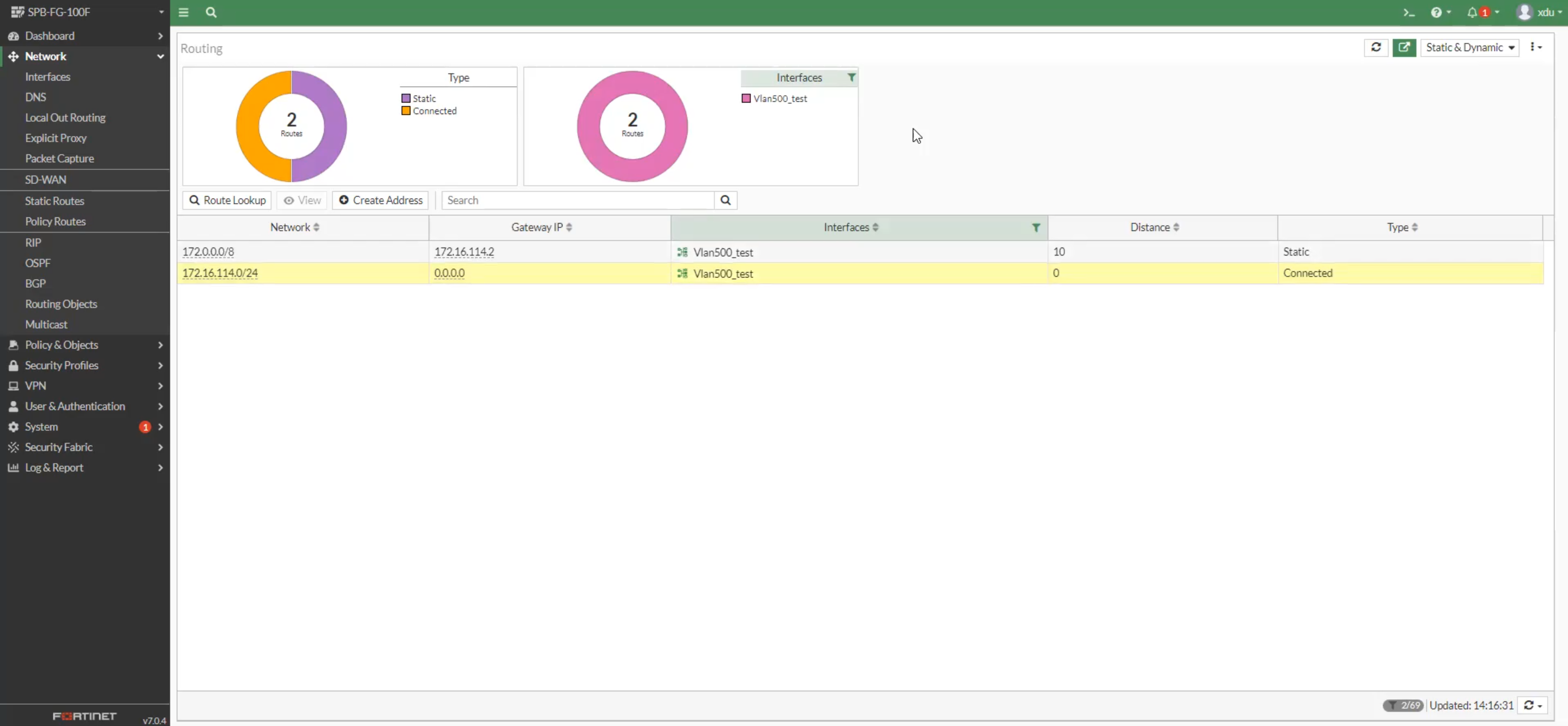Toggle the Connected legend entry
This screenshot has height=726, width=1568.
tap(429, 111)
